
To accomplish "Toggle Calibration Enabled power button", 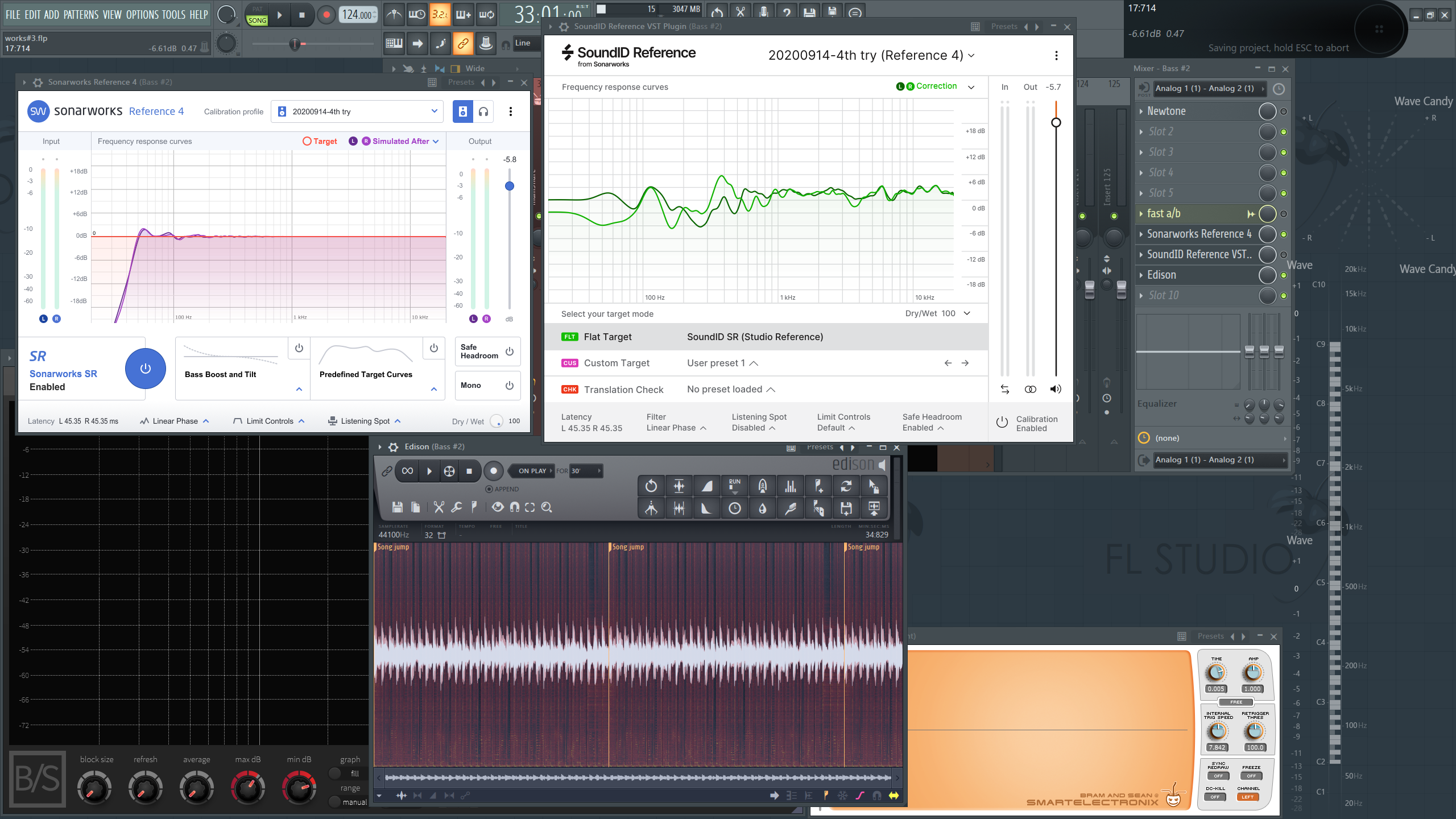I will [1002, 423].
